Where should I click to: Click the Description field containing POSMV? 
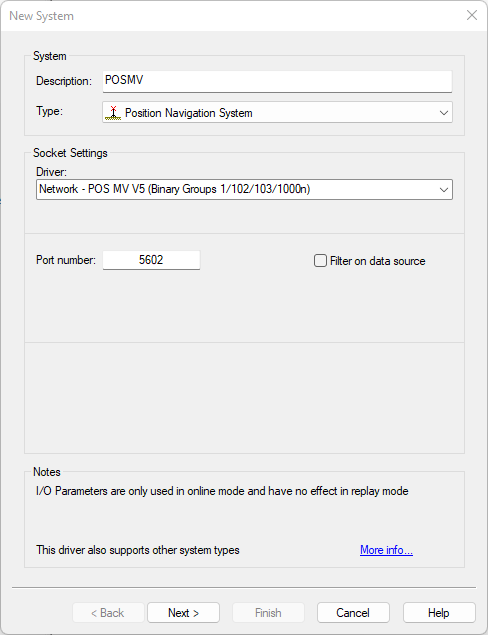click(x=277, y=81)
